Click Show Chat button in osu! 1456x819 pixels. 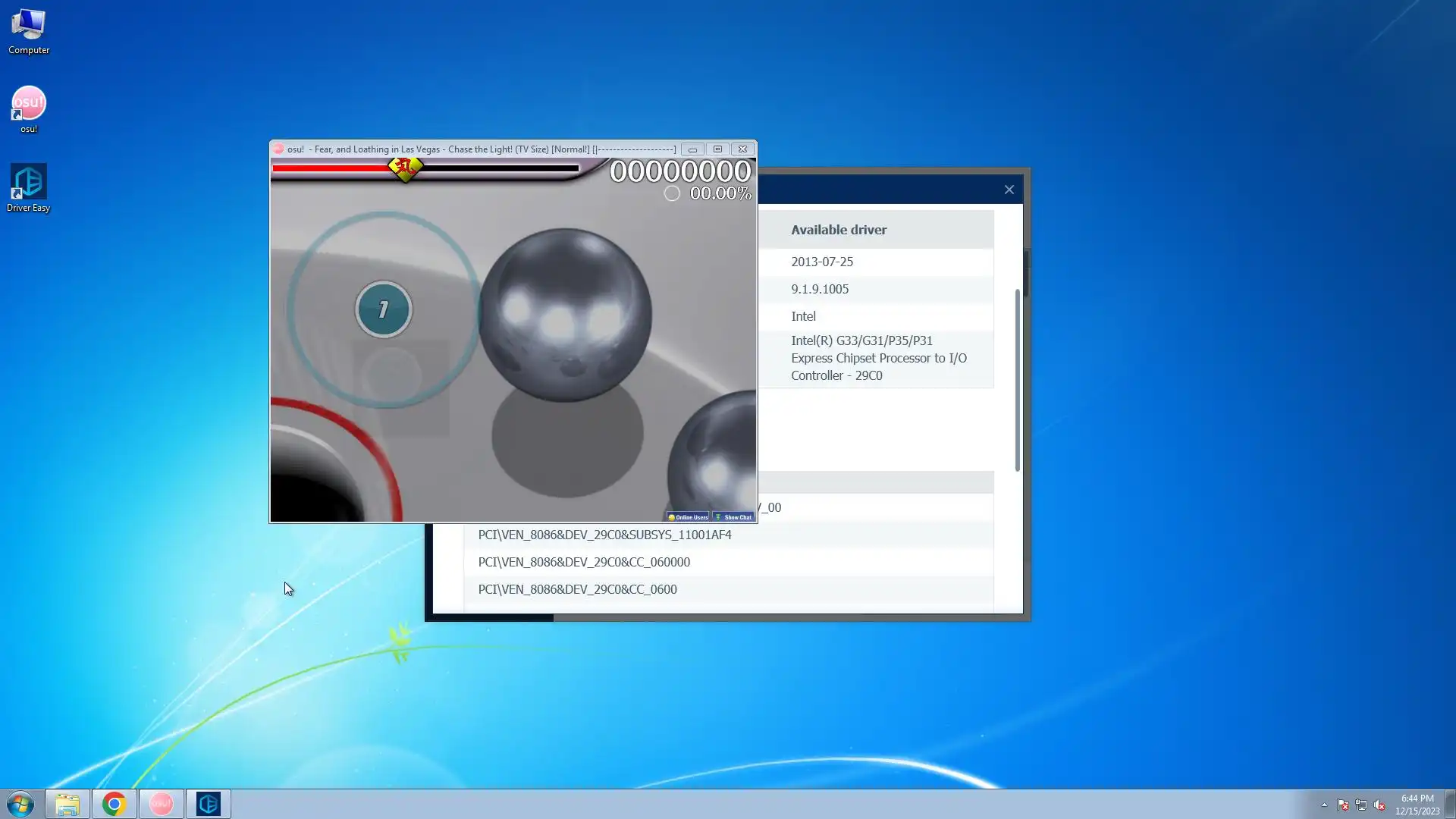pos(733,517)
